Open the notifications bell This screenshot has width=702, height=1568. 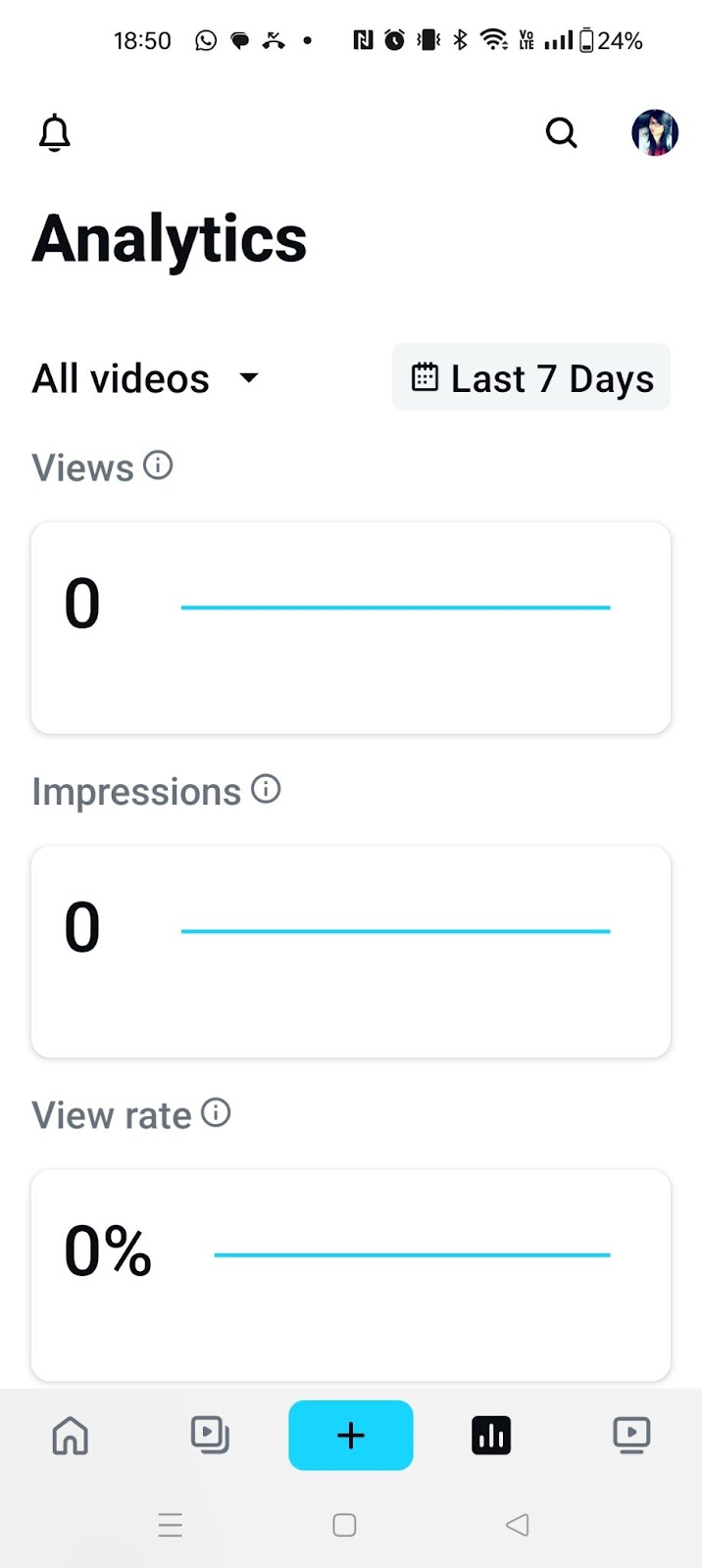pos(55,133)
